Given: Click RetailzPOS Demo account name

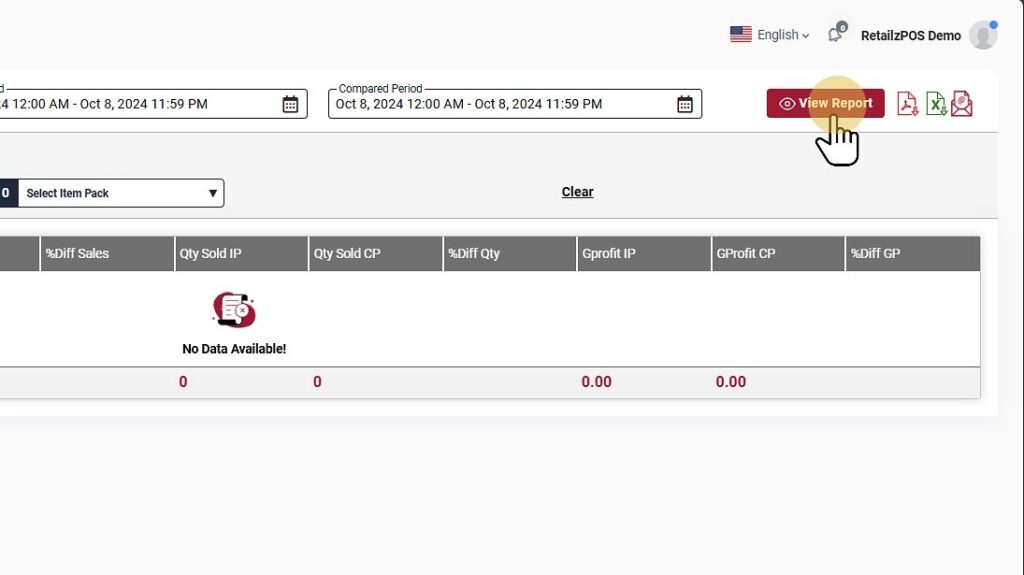Looking at the screenshot, I should 910,36.
